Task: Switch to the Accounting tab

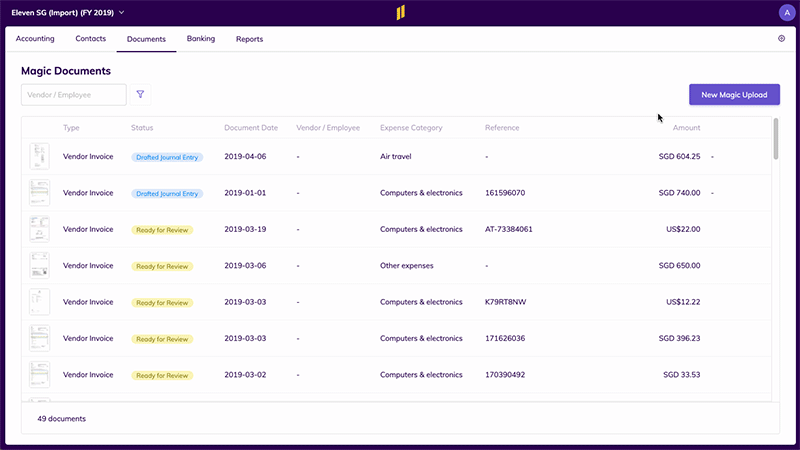Action: pos(35,39)
